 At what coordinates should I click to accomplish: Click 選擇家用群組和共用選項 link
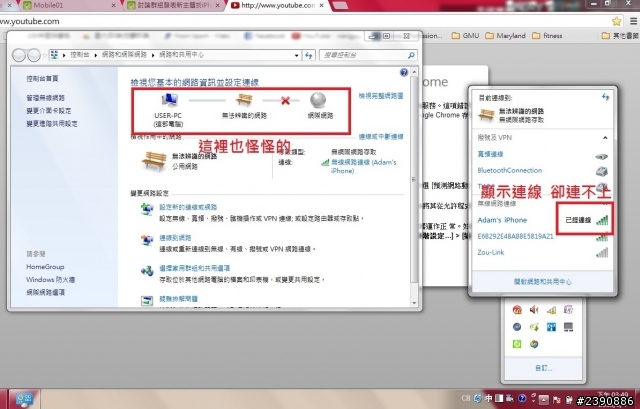click(x=195, y=268)
